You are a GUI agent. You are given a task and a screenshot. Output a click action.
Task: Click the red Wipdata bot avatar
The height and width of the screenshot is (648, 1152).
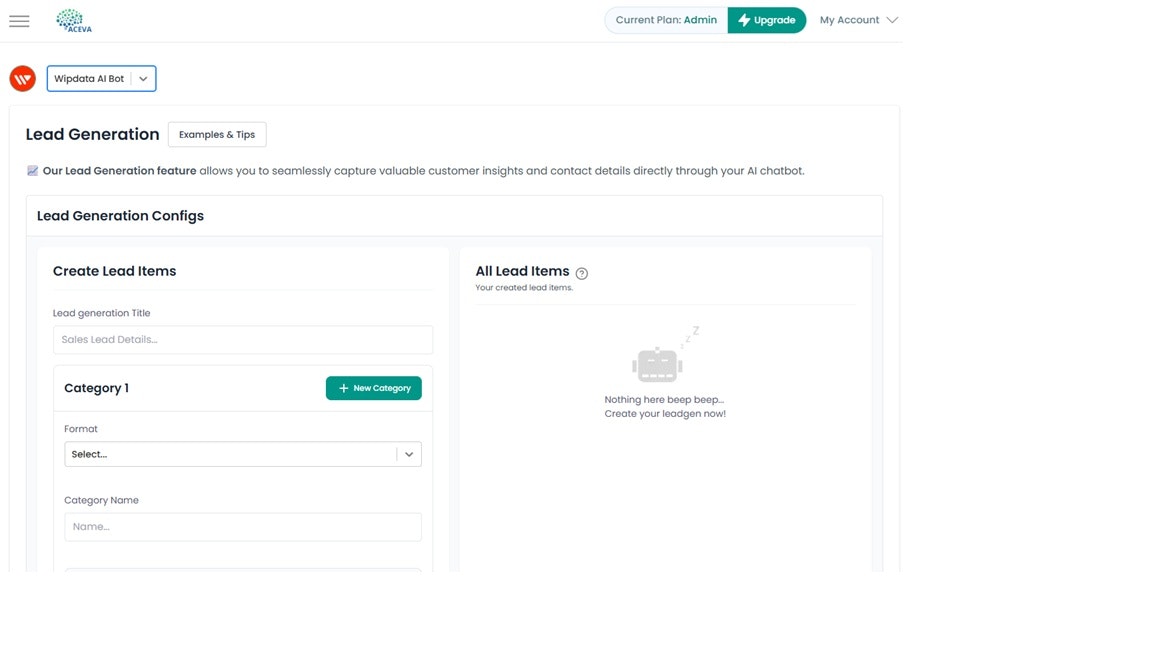coord(23,79)
